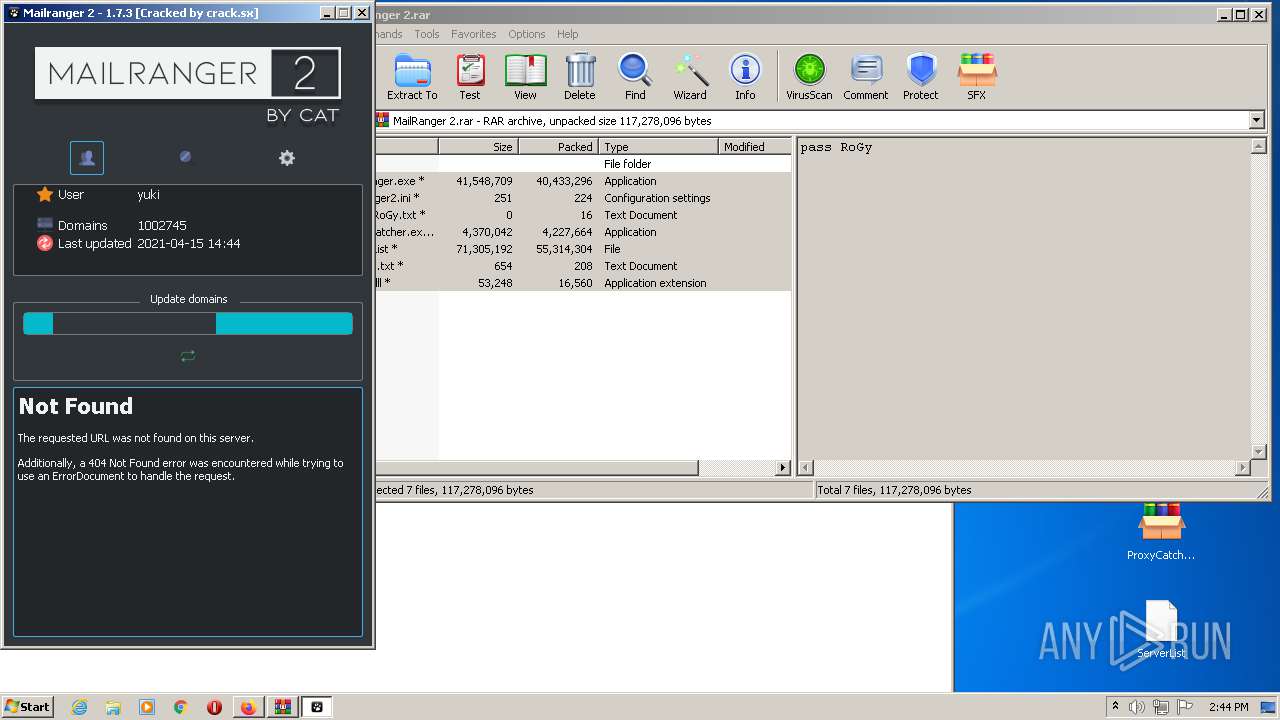
Task: Select the 41,548,709 byte Application row
Action: 583,181
